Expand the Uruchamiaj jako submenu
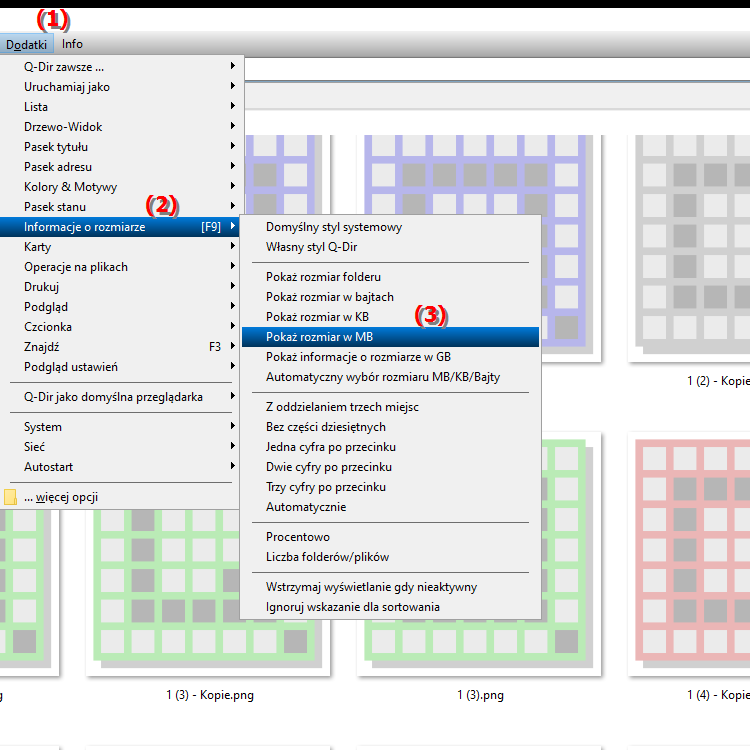Screen dimensions: 750x750 pos(121,87)
